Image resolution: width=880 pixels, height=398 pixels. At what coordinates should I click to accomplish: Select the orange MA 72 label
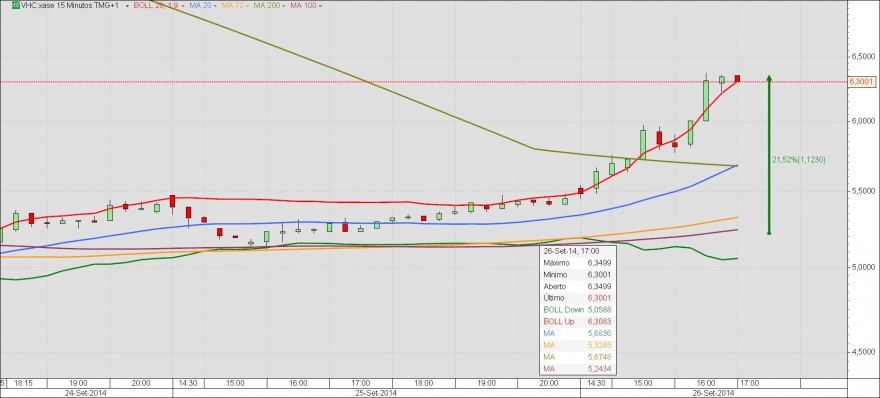pos(232,5)
